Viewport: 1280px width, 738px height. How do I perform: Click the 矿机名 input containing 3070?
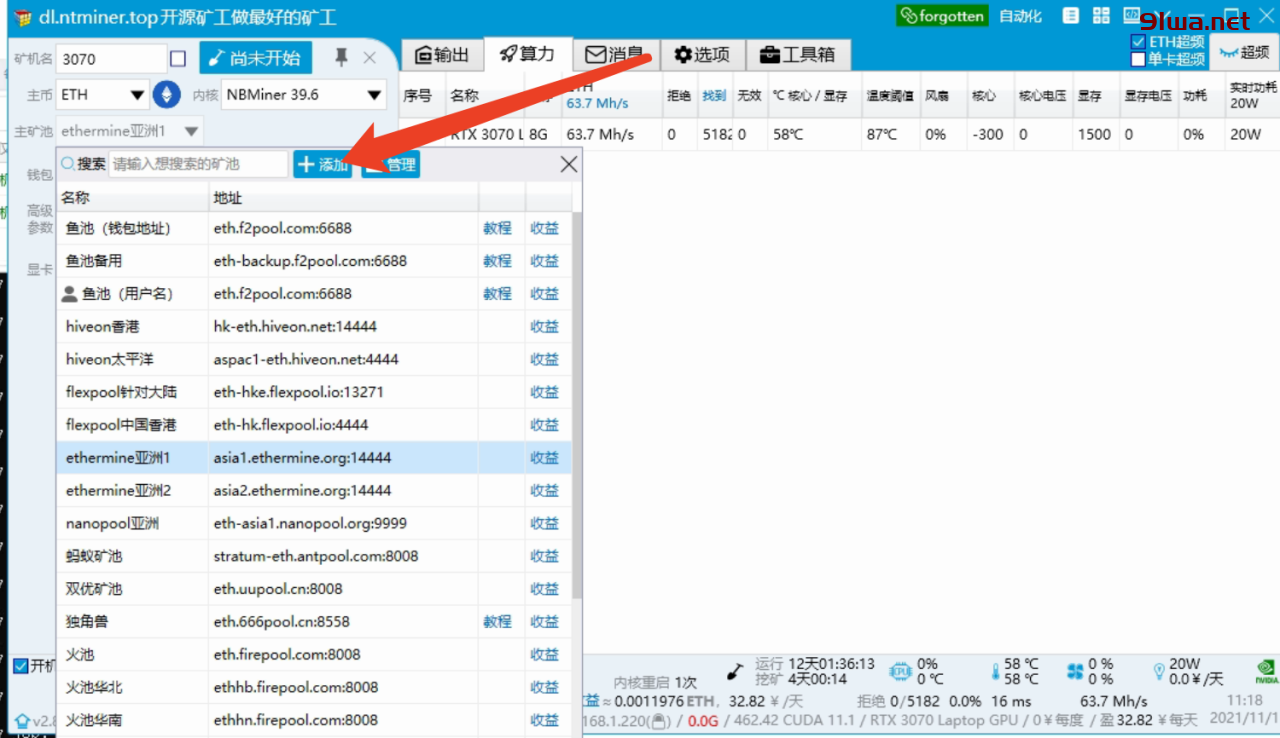pos(111,59)
